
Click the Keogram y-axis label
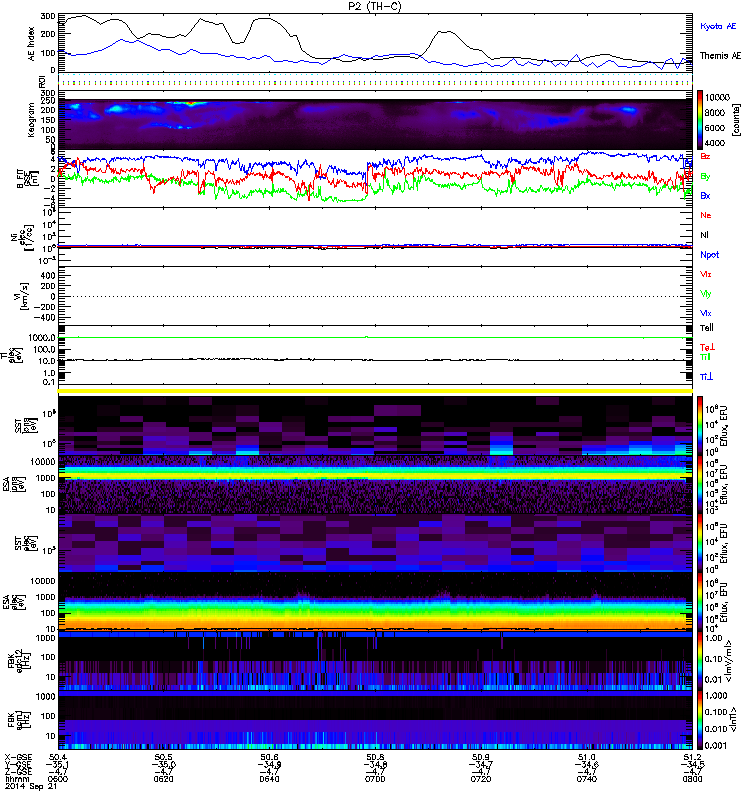[x=31, y=120]
